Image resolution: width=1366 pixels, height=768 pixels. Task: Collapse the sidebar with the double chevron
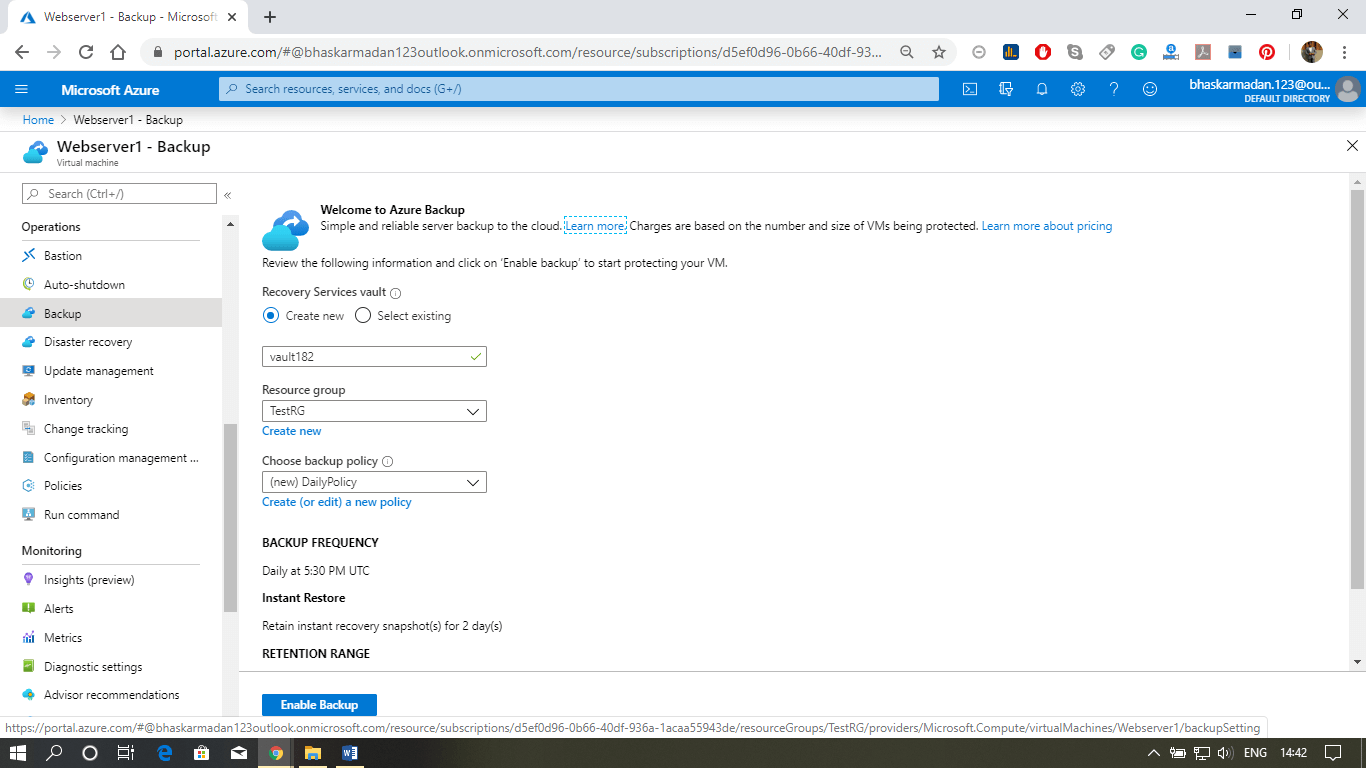pos(227,195)
